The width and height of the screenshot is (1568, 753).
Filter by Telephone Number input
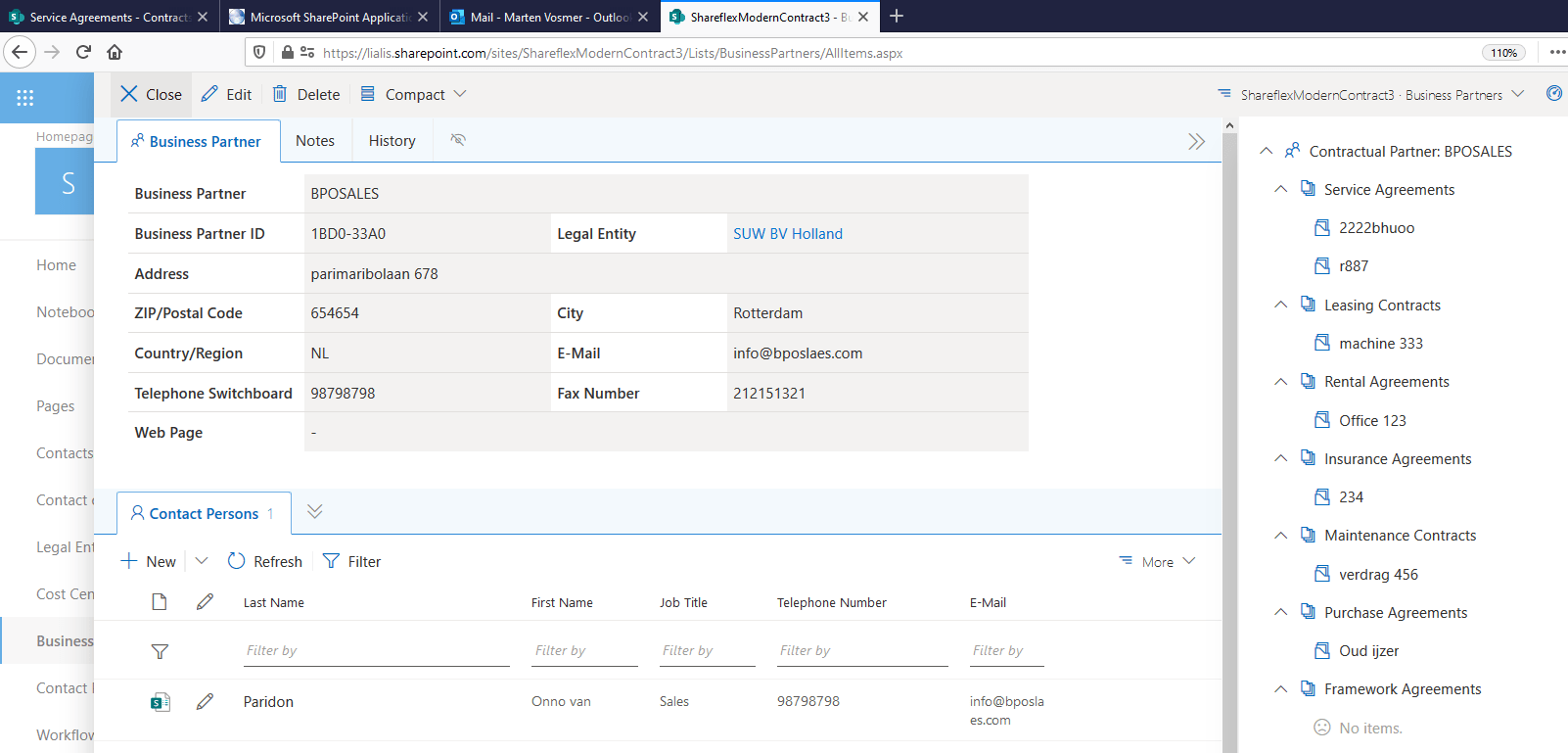[x=862, y=651]
